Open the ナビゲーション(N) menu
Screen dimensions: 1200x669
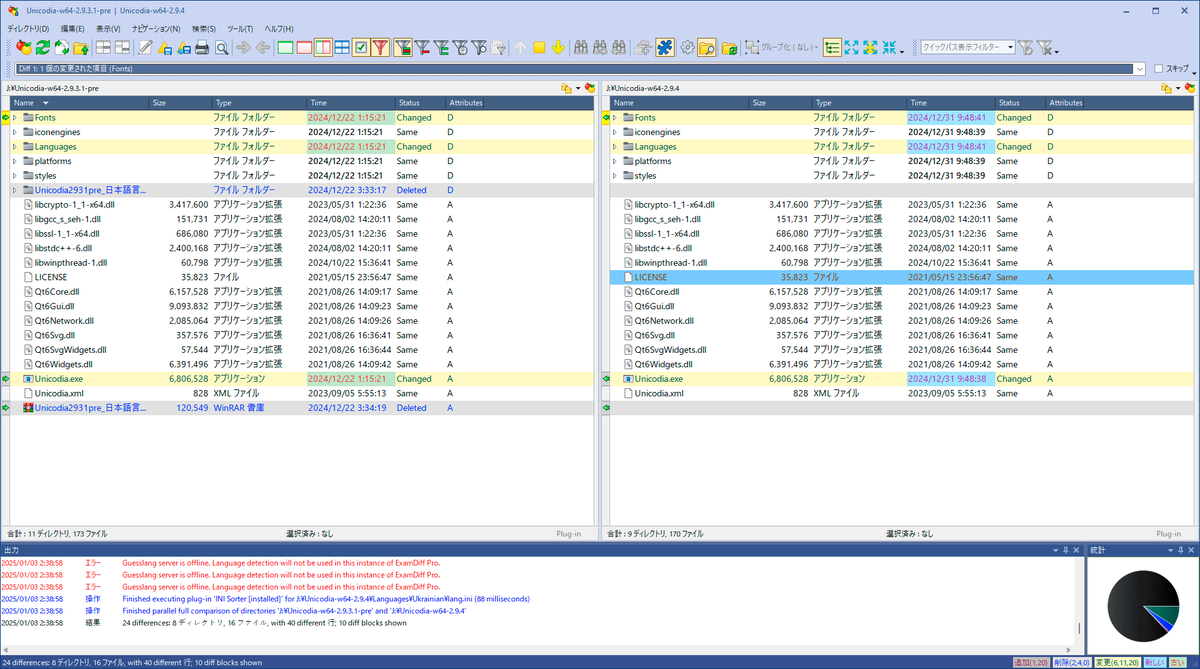click(x=155, y=29)
